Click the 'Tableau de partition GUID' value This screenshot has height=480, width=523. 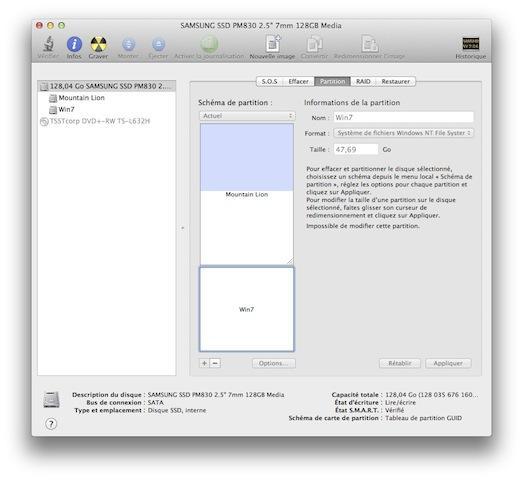click(423, 418)
